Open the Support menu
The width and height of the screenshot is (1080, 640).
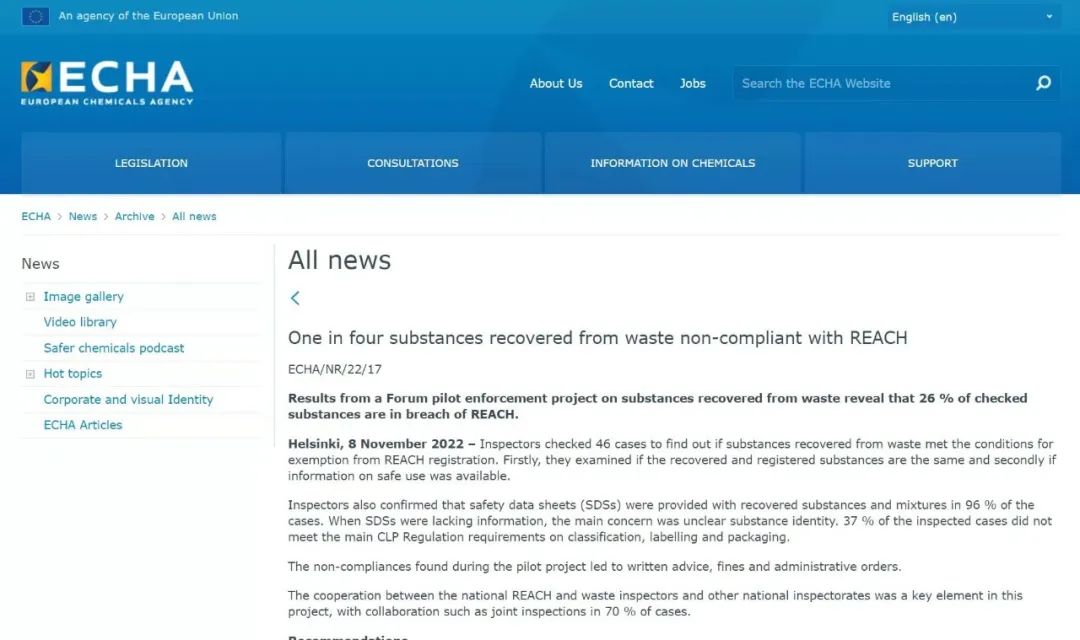pyautogui.click(x=932, y=163)
